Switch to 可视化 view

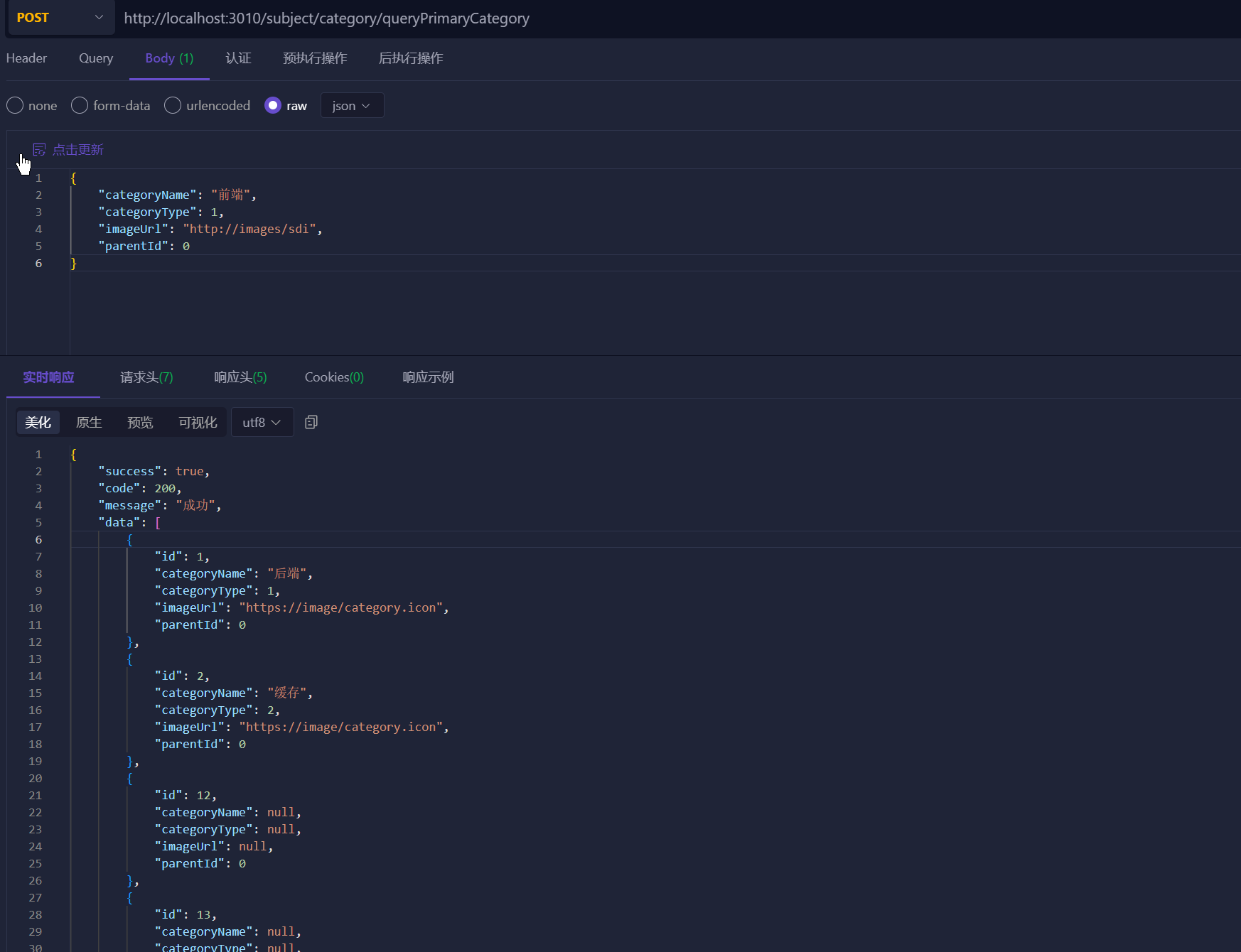pyautogui.click(x=198, y=423)
